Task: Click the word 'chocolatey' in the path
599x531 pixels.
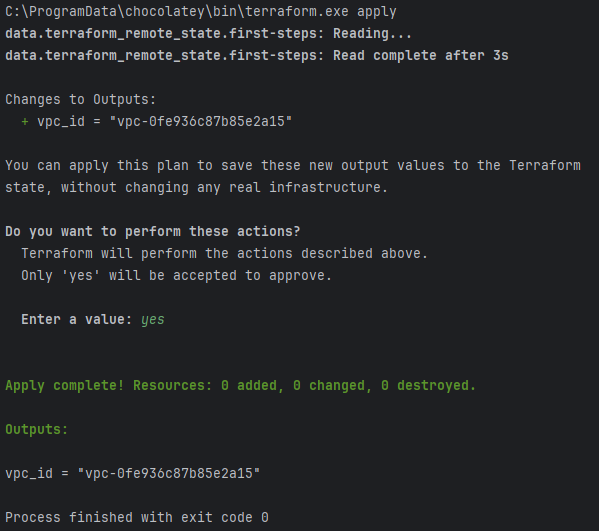Action: click(x=165, y=12)
